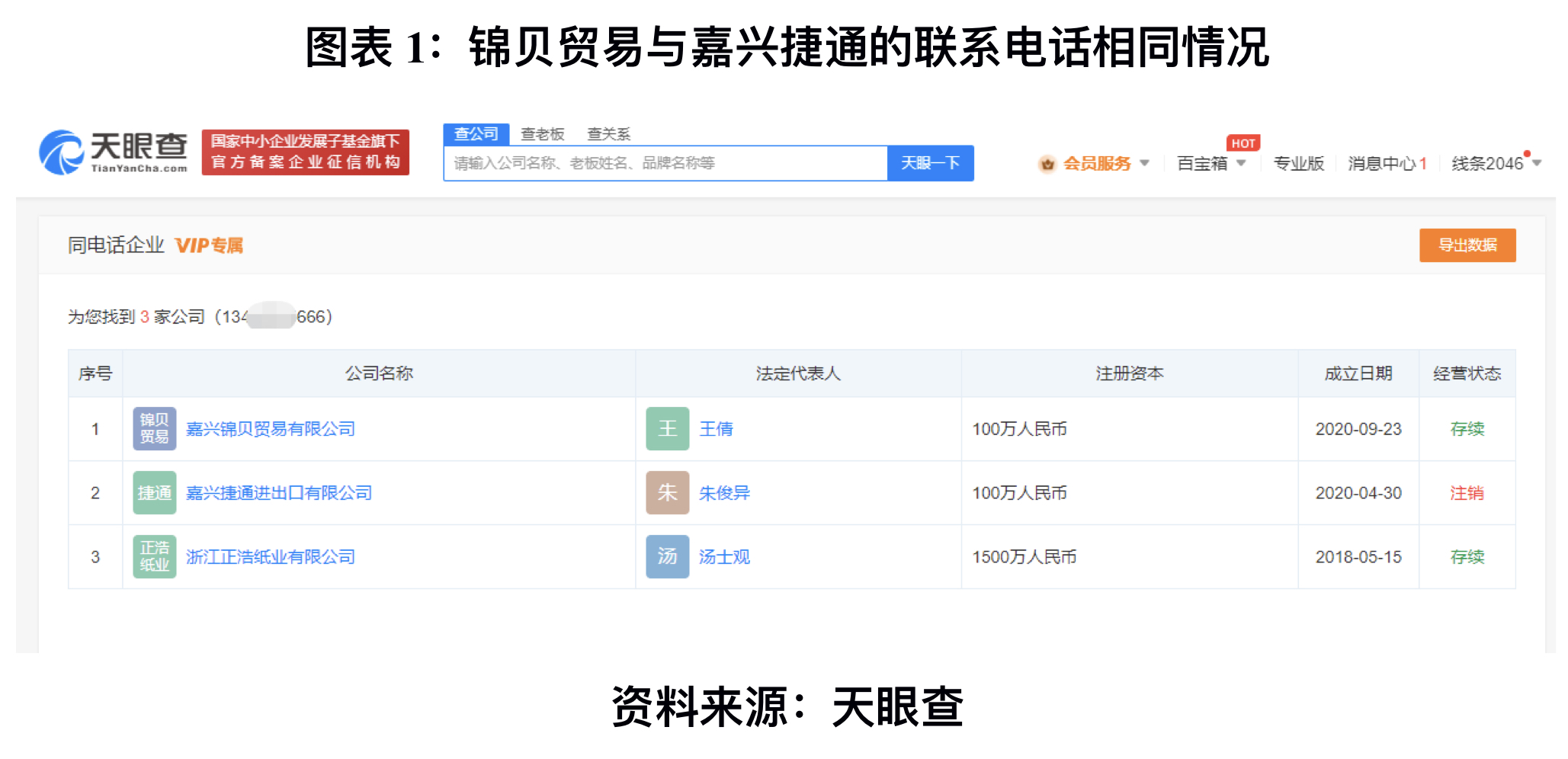The height and width of the screenshot is (759, 1568).
Task: Switch to the 查老板 tab
Action: tap(542, 134)
